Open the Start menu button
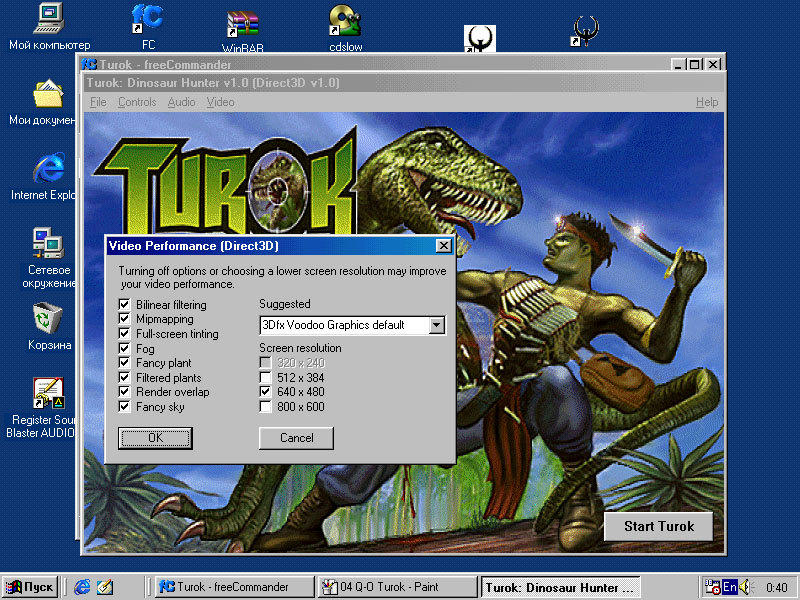Image resolution: width=800 pixels, height=600 pixels. [x=30, y=587]
